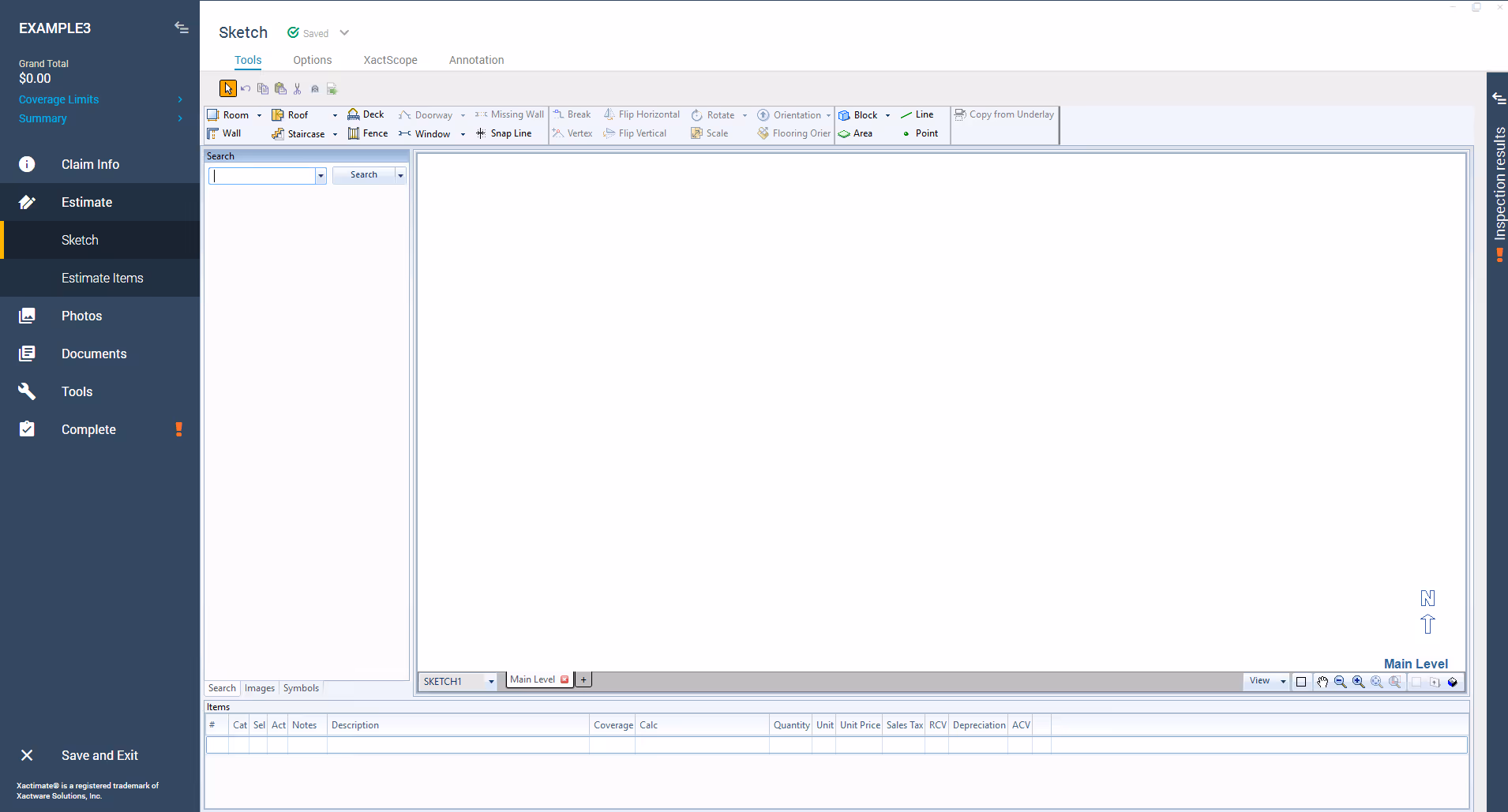Click the zoom out magnifier
The width and height of the screenshot is (1508, 812).
[1341, 682]
